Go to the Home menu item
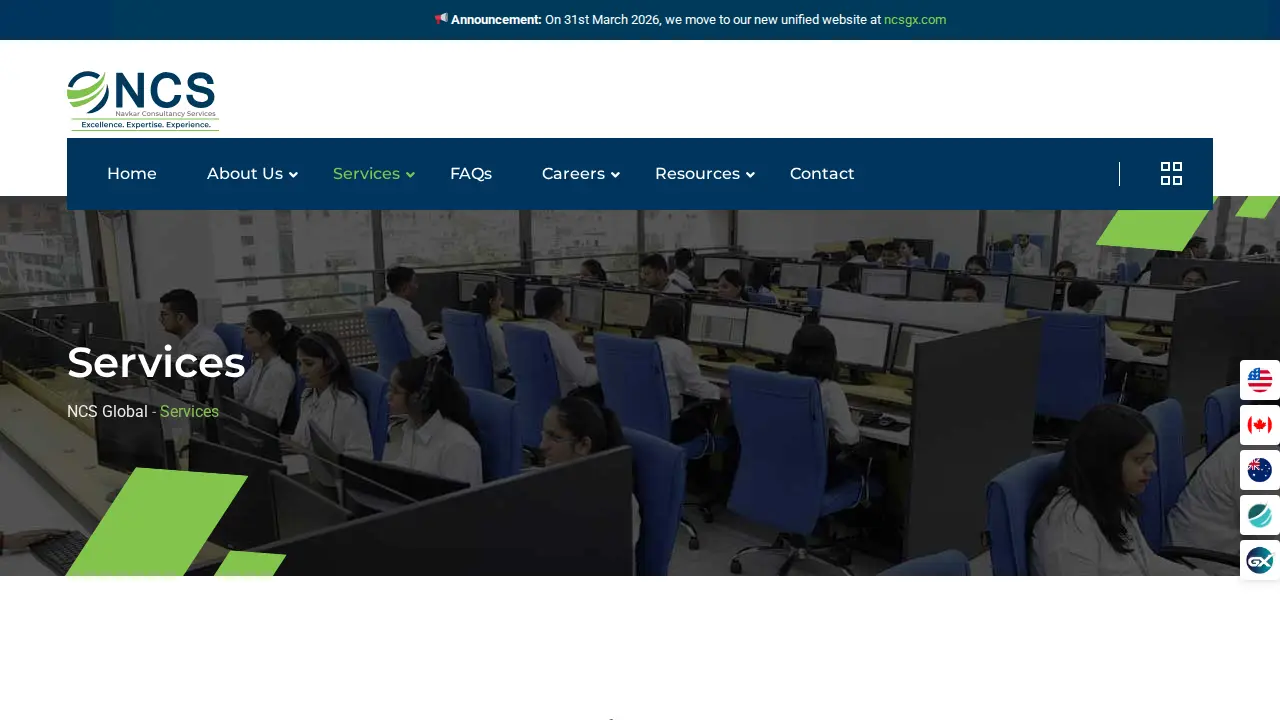 coord(132,174)
